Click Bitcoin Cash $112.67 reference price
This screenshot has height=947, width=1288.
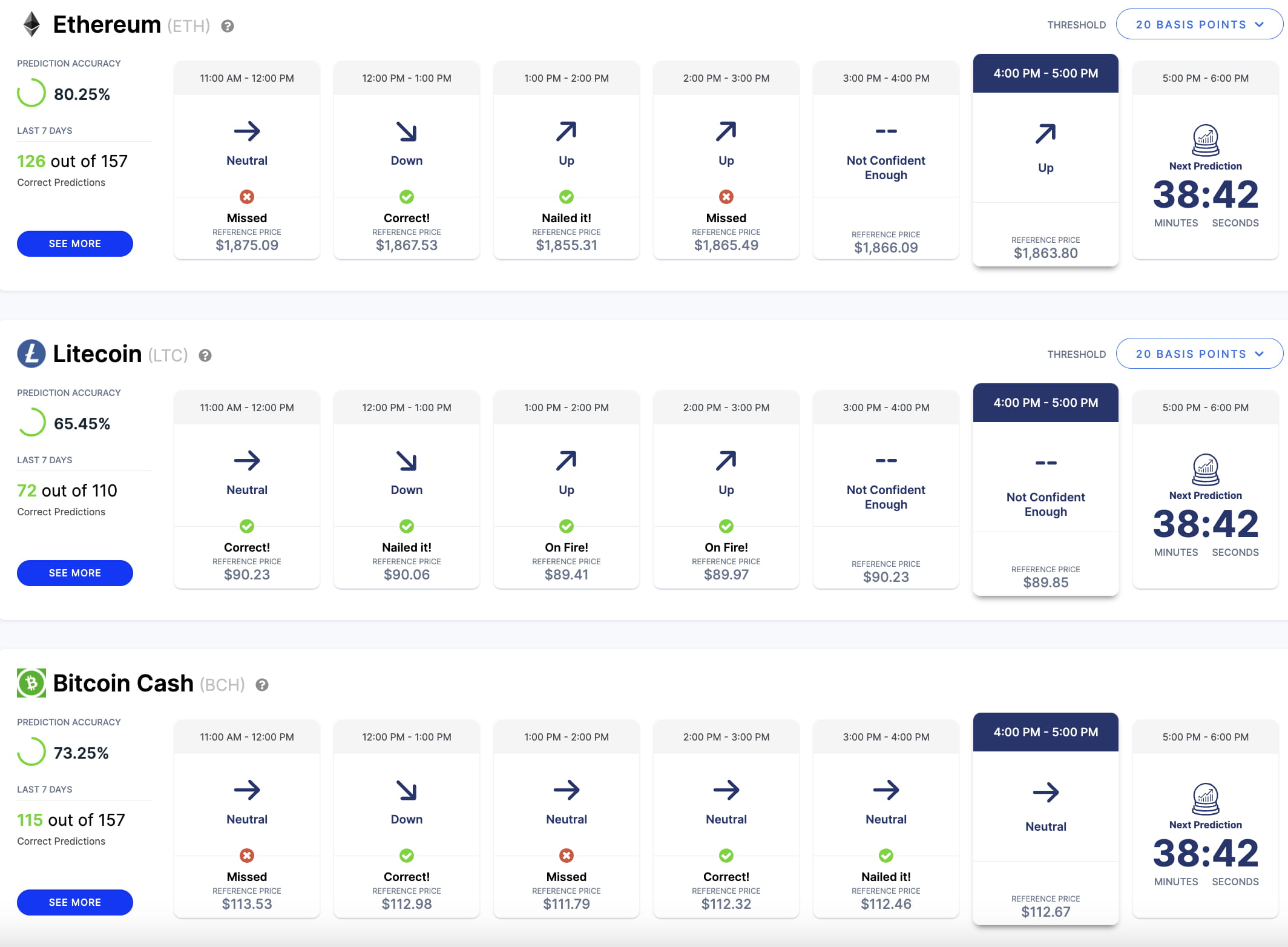tap(1046, 911)
